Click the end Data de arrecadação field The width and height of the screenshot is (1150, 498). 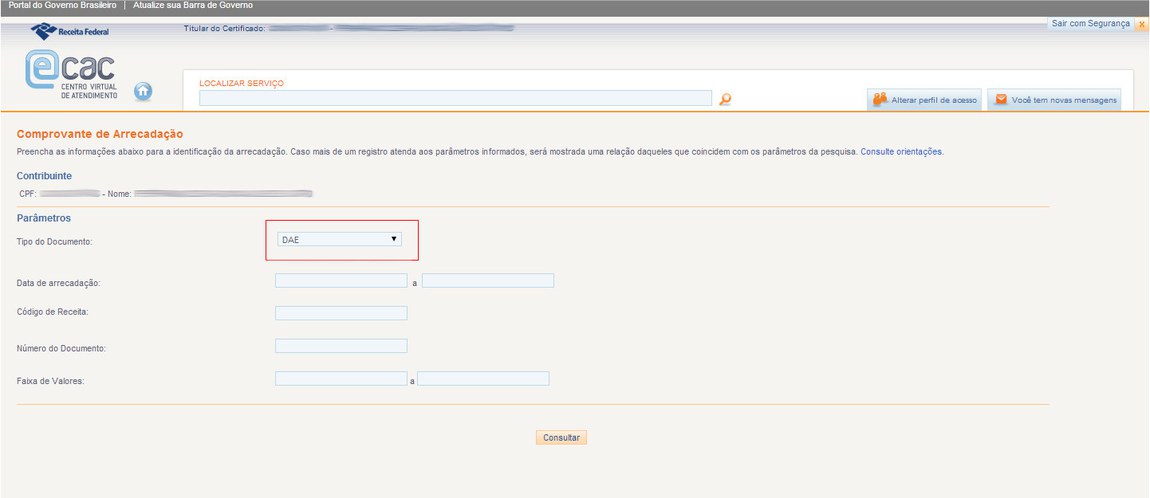(x=488, y=281)
